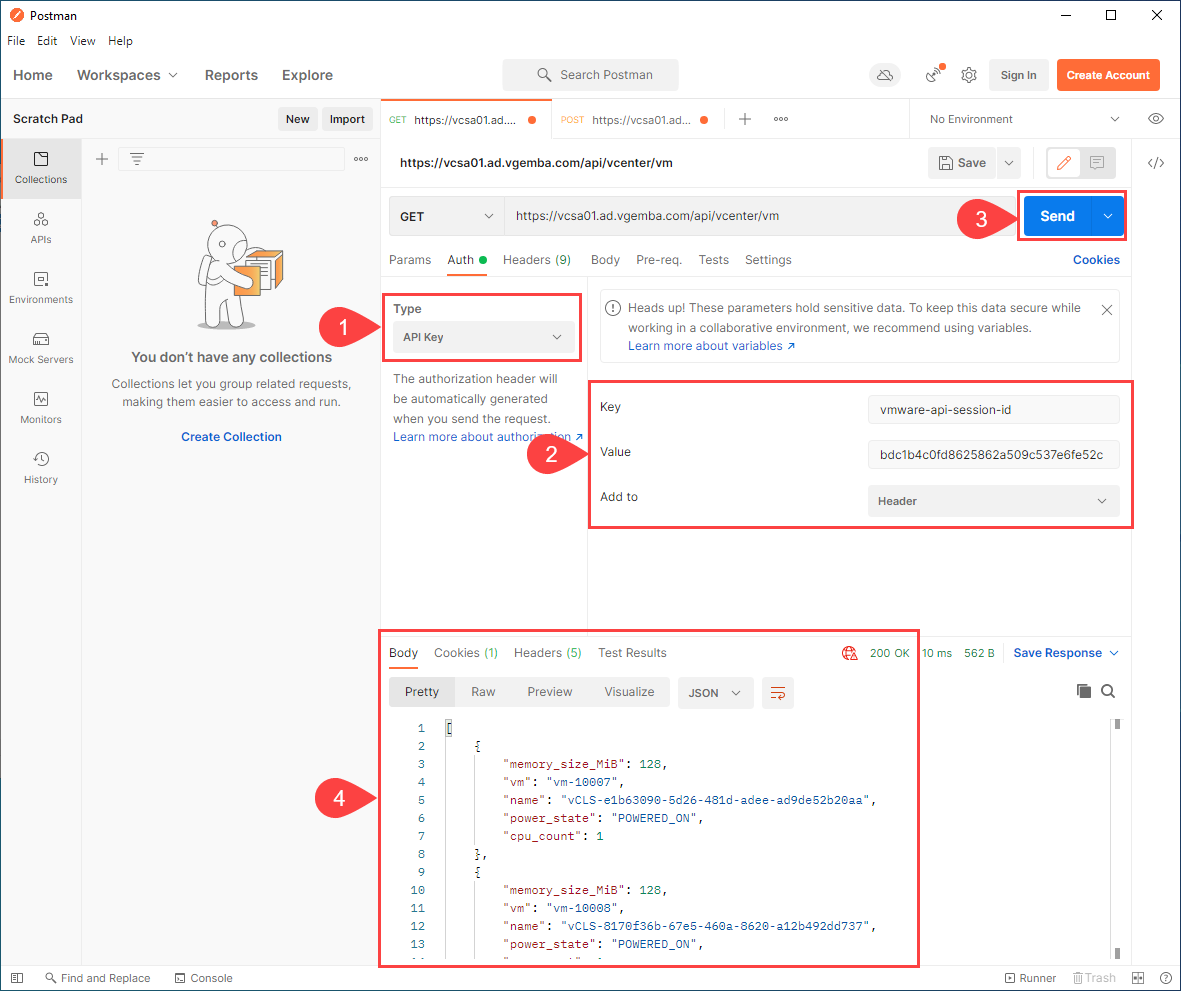Open the File menu
Viewport: 1181px width, 991px height.
click(x=16, y=41)
